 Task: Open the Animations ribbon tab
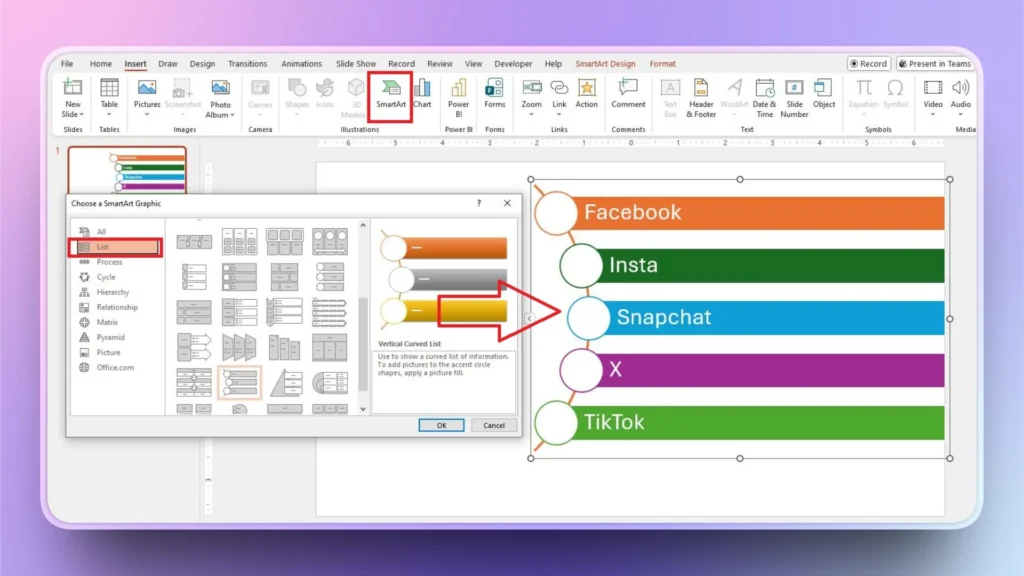(x=301, y=63)
